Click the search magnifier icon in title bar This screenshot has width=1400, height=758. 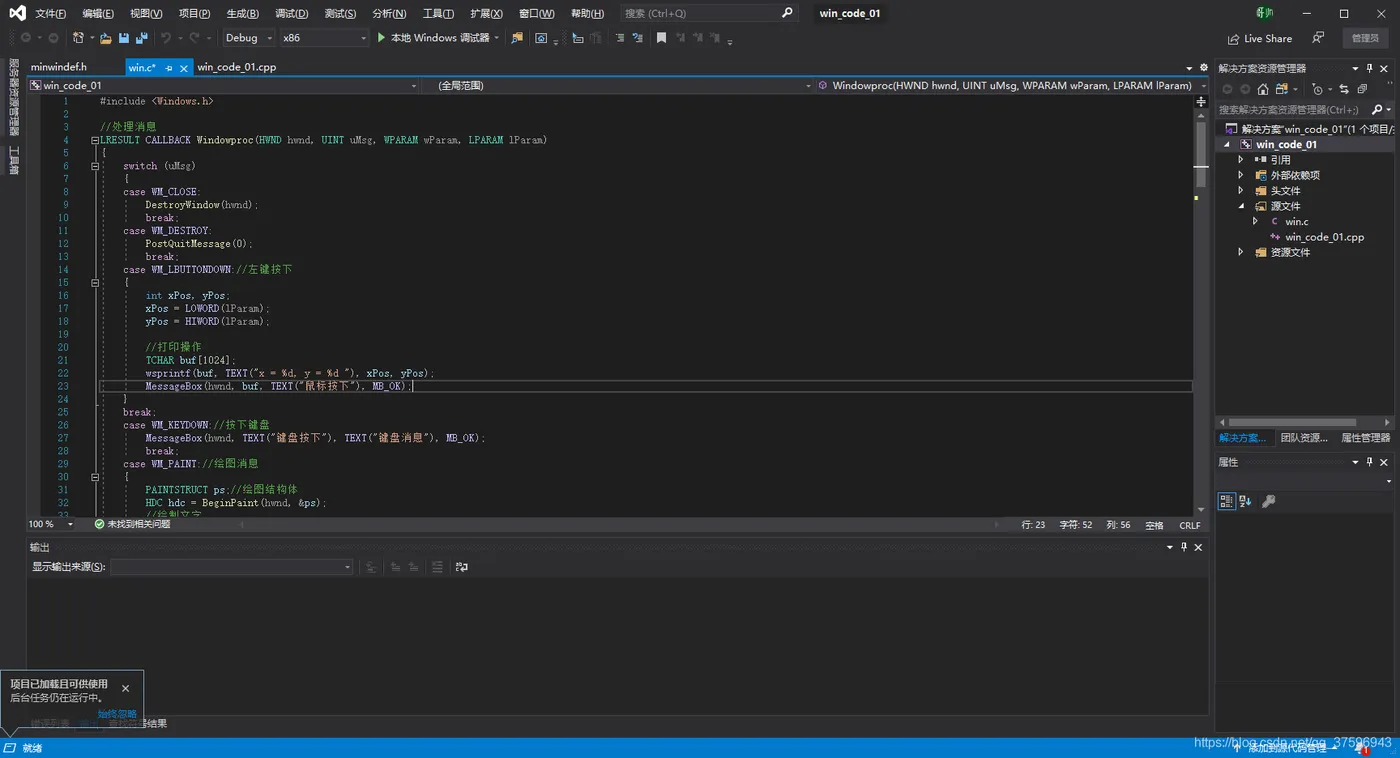787,13
